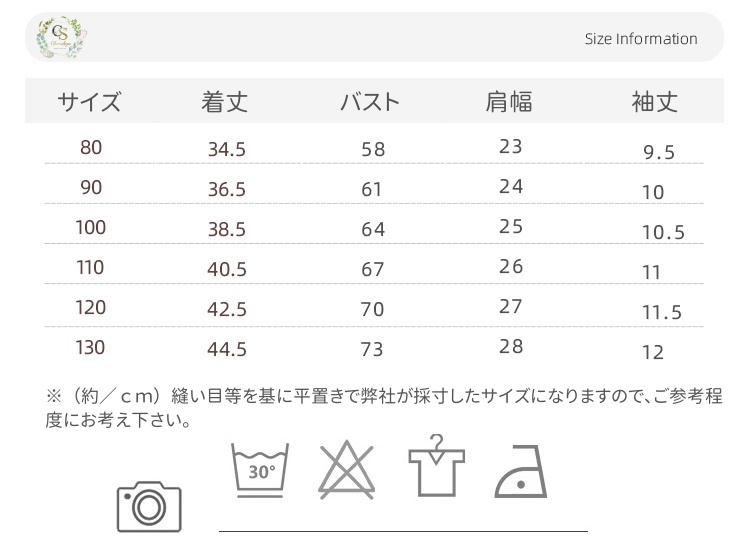750x555 pixels.
Task: Click the Size Information label
Action: coord(641,39)
